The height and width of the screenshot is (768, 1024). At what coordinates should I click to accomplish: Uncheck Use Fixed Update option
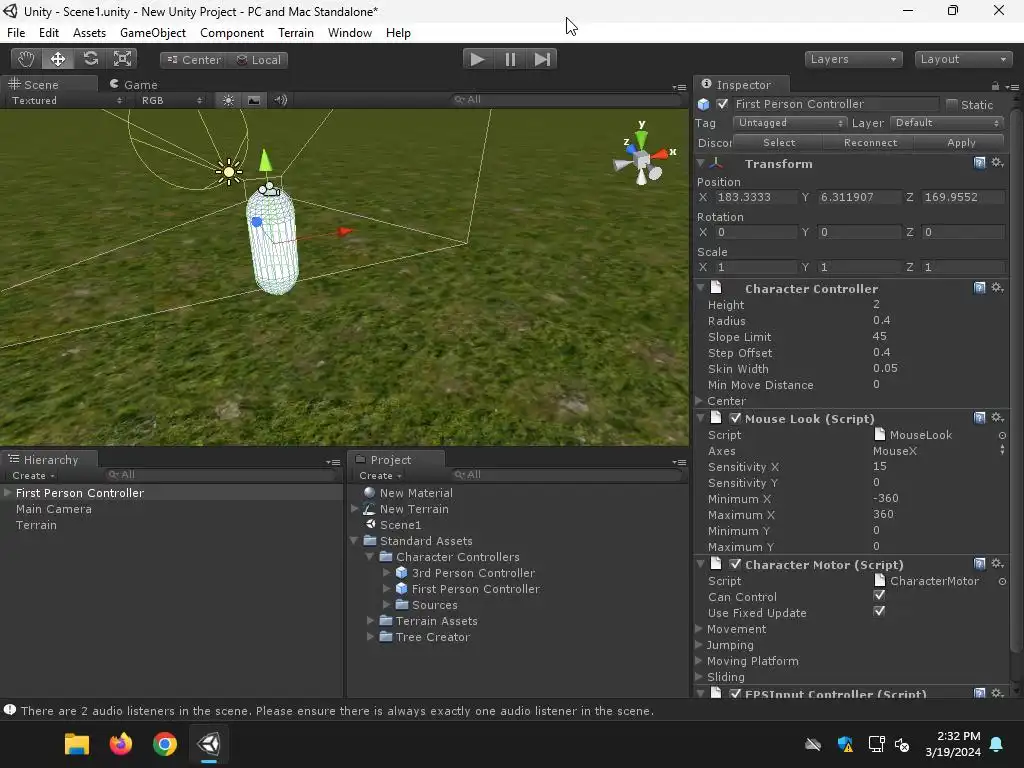point(879,611)
